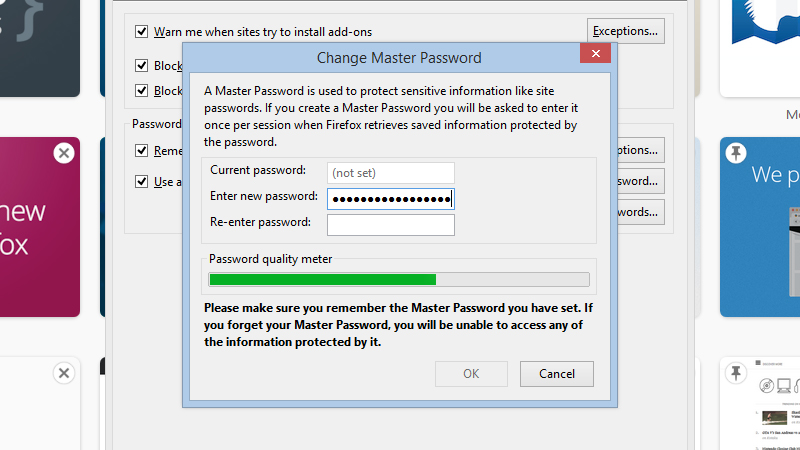Screen dimensions: 800x450
Task: Click the Current password (not set) field
Action: pyautogui.click(x=391, y=173)
